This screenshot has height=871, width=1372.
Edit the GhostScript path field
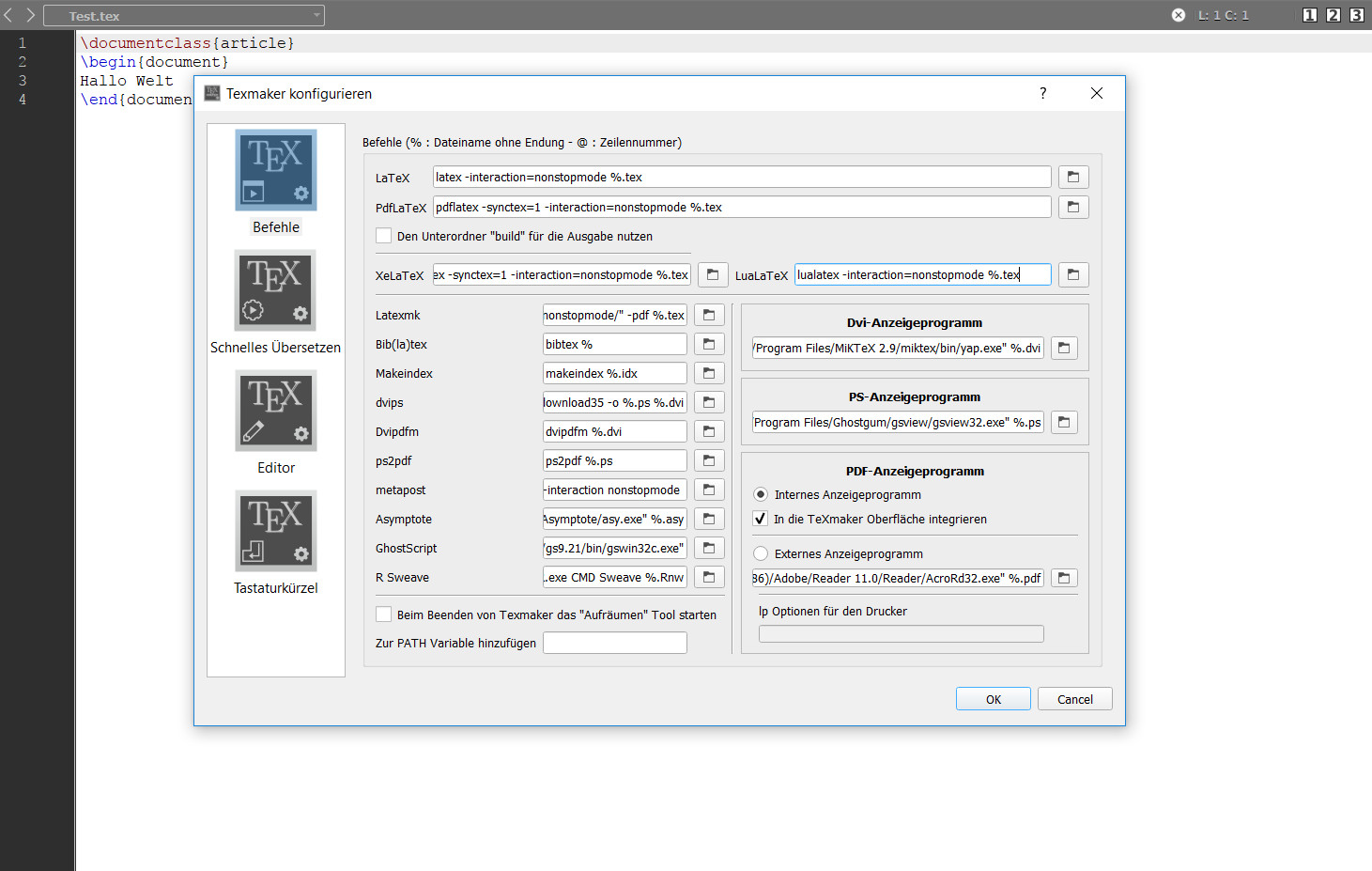coord(615,548)
